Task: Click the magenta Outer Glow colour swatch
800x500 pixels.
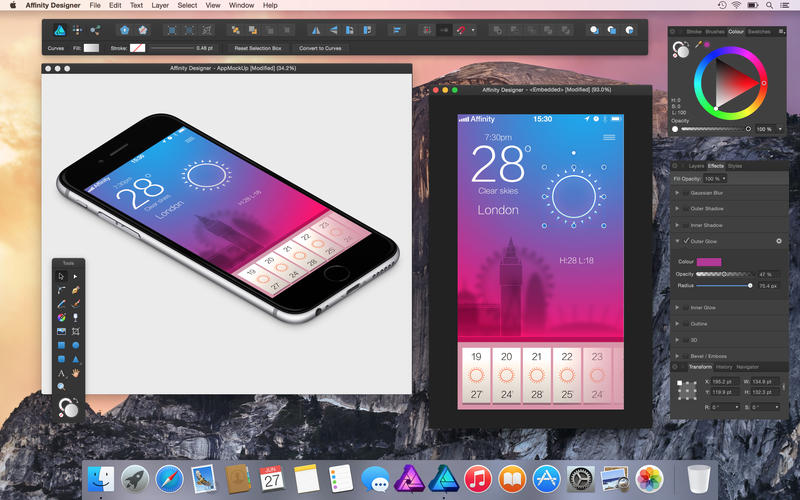Action: coord(709,262)
